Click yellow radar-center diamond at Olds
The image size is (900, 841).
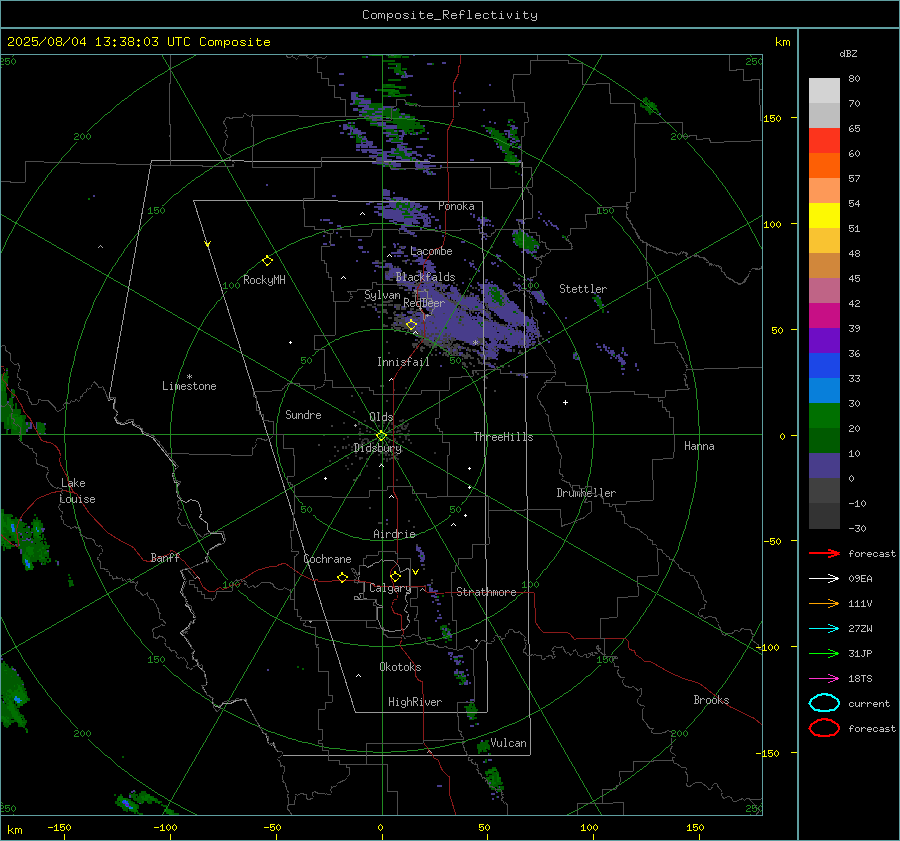(381, 436)
